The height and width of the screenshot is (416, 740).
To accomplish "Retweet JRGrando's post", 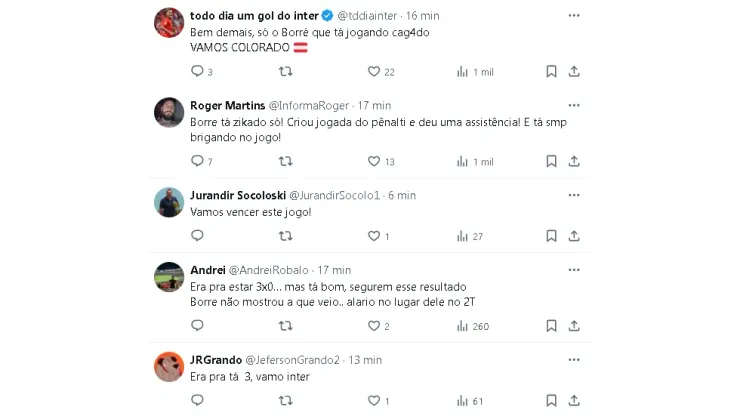I will click(285, 401).
